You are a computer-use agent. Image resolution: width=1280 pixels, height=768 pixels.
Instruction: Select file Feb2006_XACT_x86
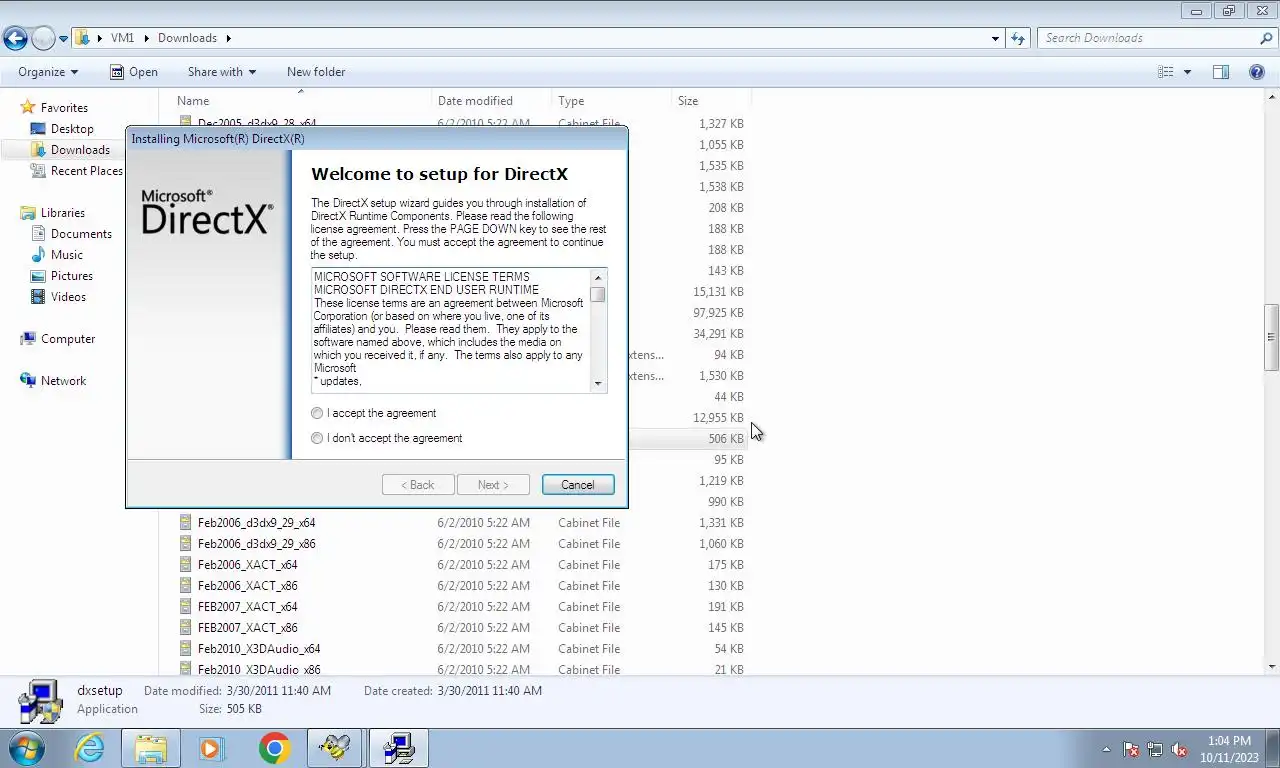[x=247, y=586]
